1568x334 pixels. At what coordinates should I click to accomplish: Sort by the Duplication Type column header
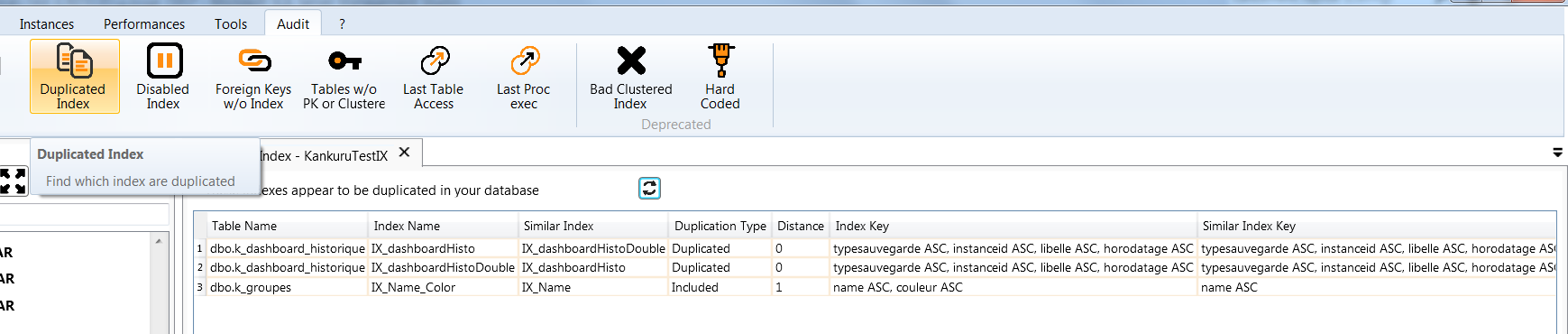point(720,226)
